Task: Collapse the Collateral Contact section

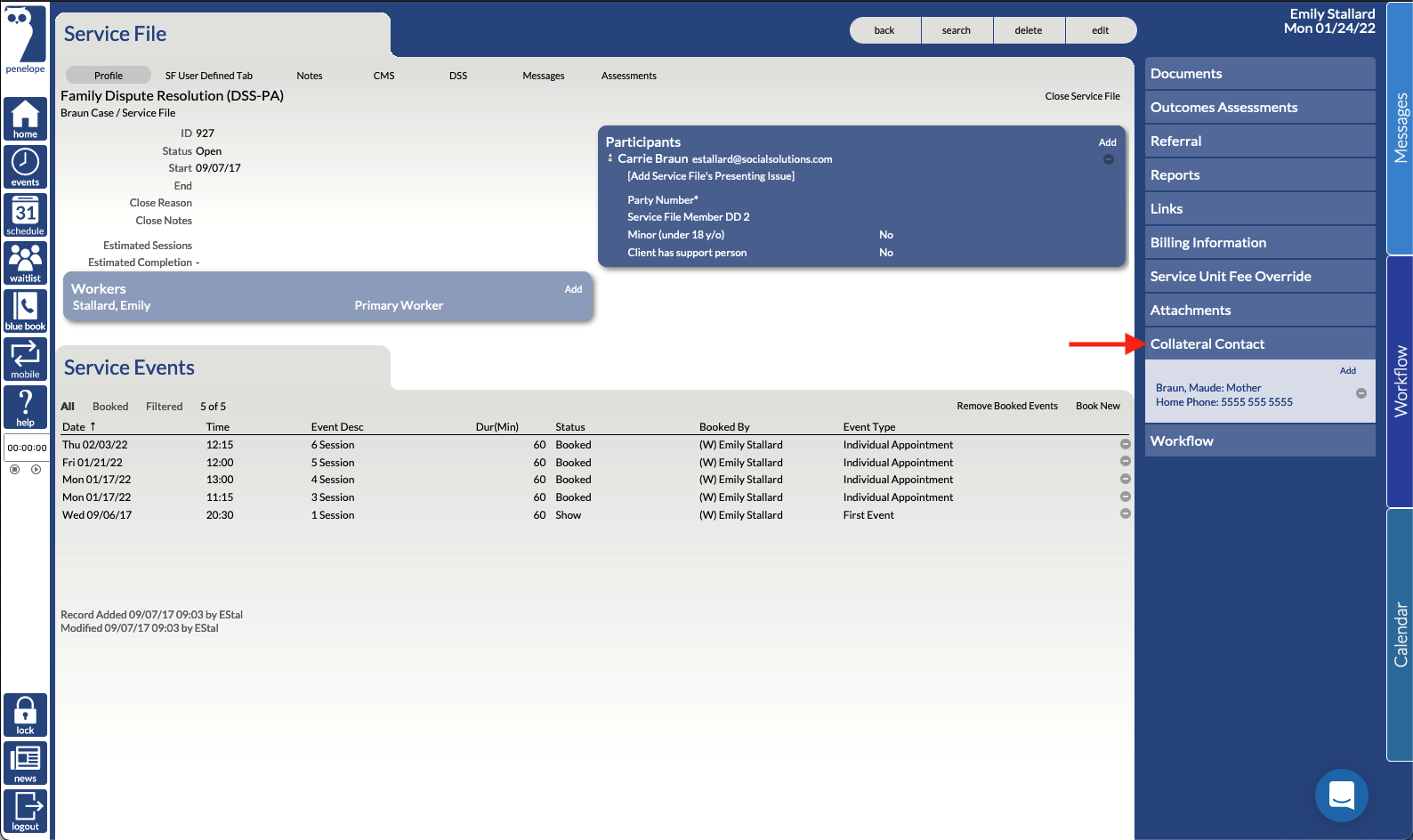Action: coord(1260,343)
